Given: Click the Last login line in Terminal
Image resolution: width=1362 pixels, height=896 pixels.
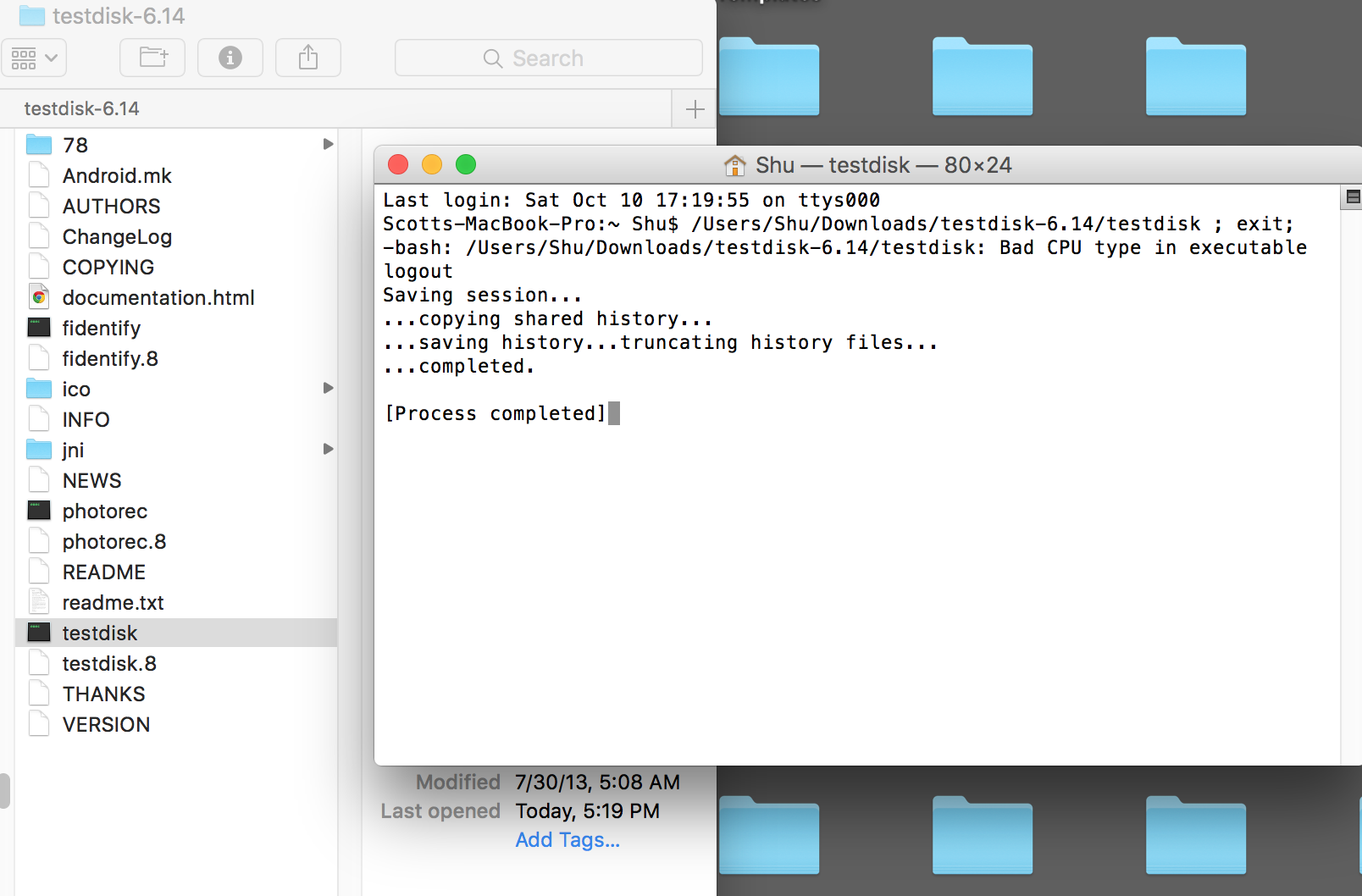Looking at the screenshot, I should tap(631, 201).
